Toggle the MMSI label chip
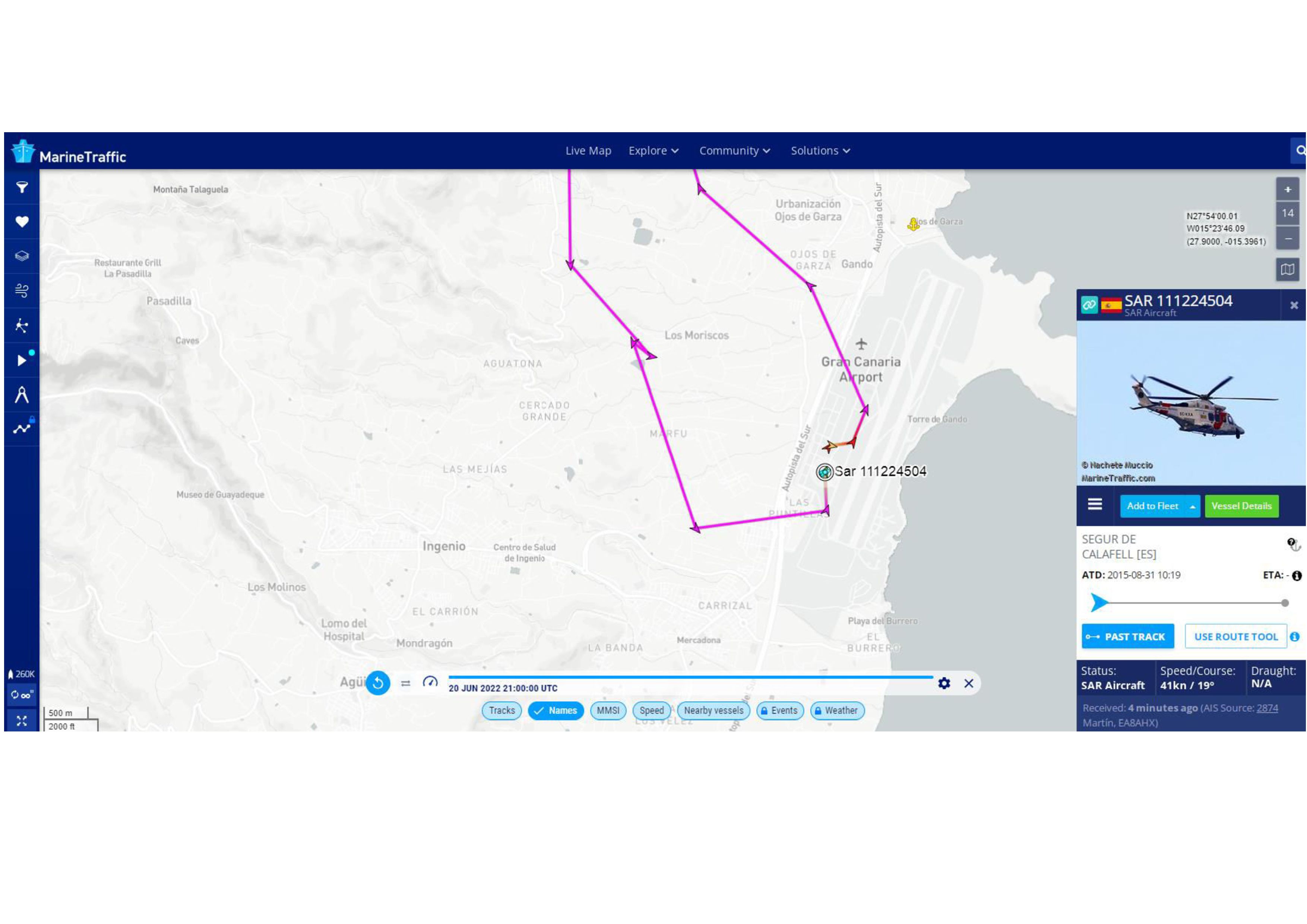This screenshot has height=924, width=1307. coord(608,711)
